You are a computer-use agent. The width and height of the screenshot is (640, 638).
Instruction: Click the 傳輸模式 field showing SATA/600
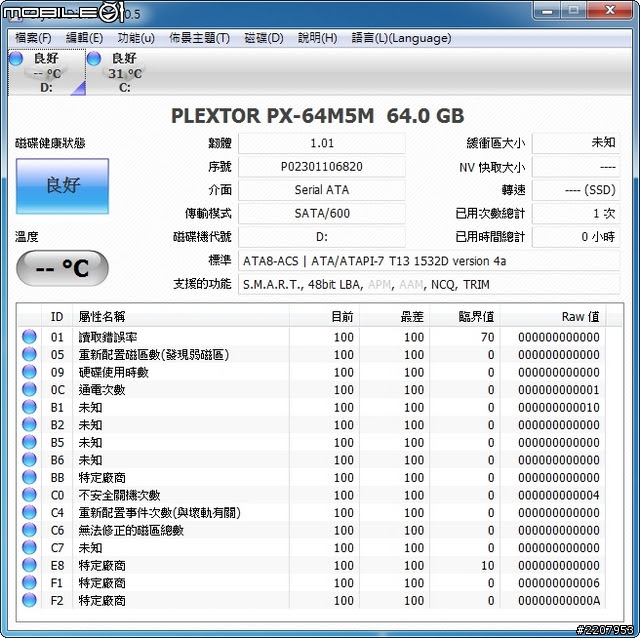[x=322, y=213]
